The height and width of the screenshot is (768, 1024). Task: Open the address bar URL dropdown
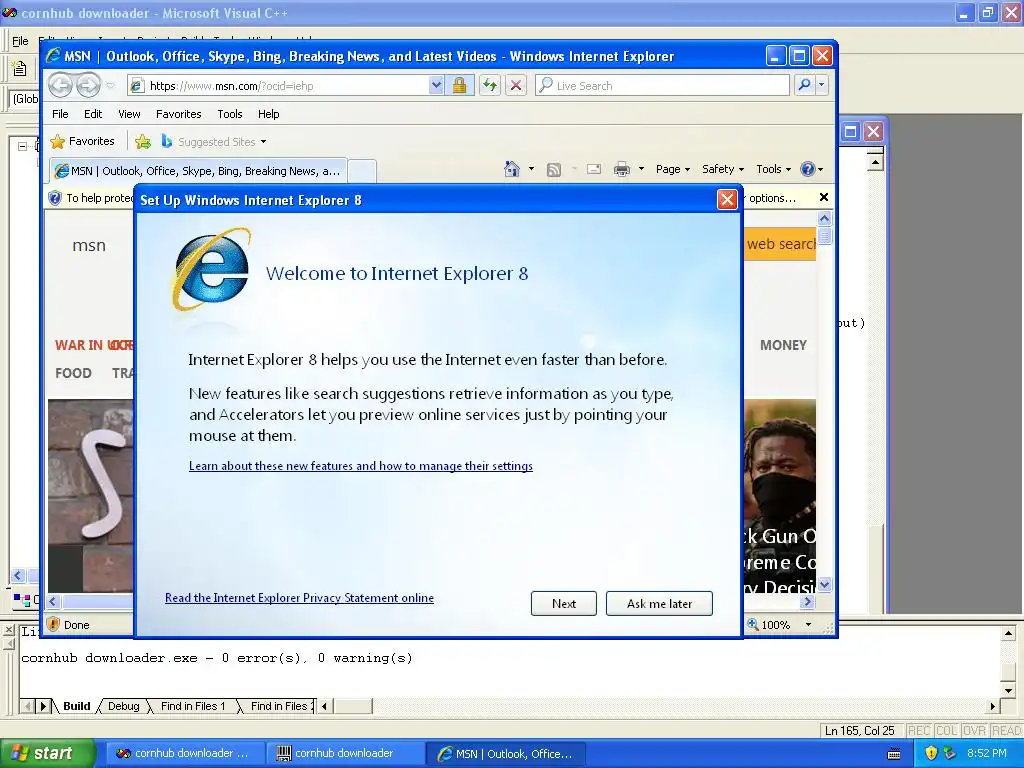pos(436,85)
